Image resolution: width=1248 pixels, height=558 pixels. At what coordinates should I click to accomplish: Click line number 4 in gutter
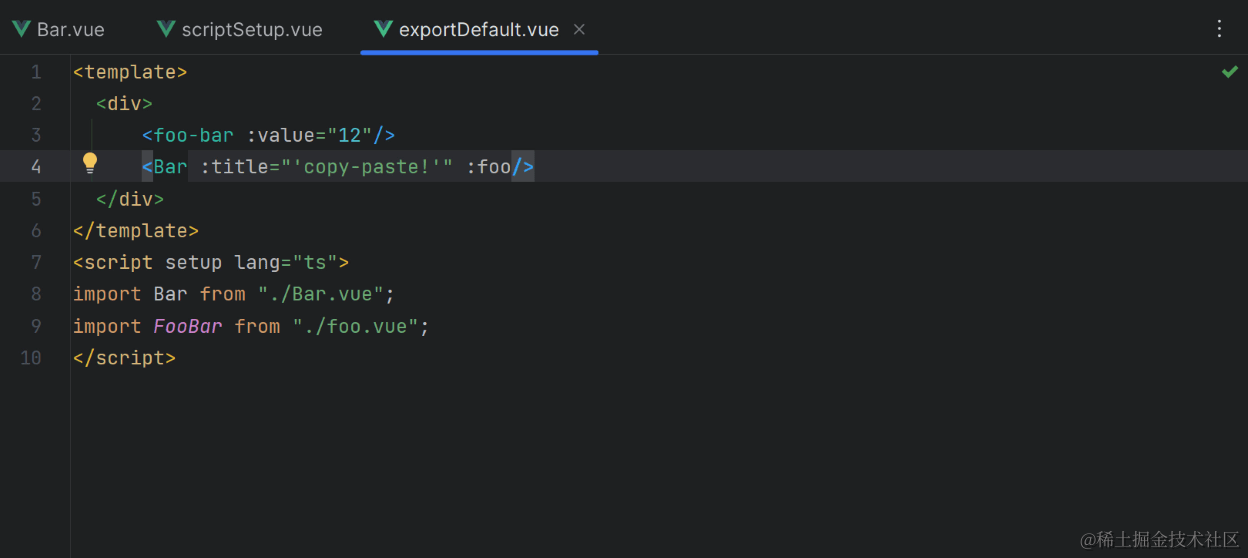tap(36, 167)
